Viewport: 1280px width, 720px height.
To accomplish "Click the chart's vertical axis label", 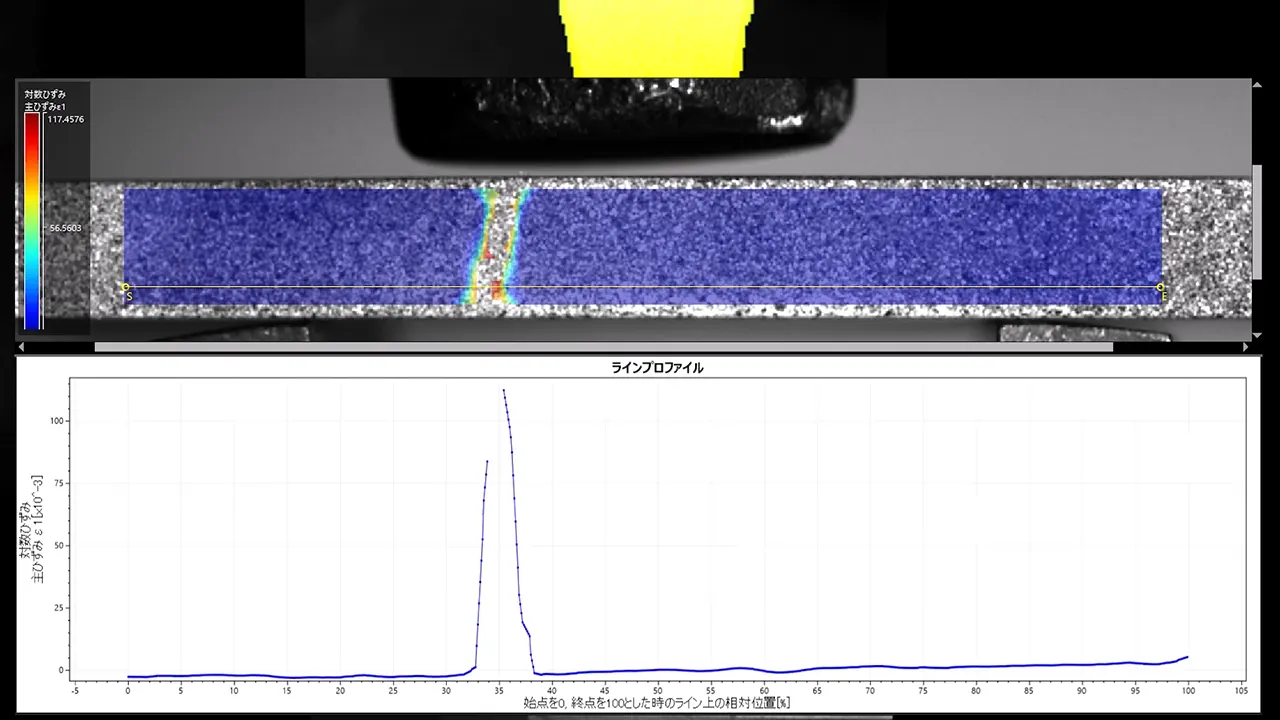I will click(32, 530).
